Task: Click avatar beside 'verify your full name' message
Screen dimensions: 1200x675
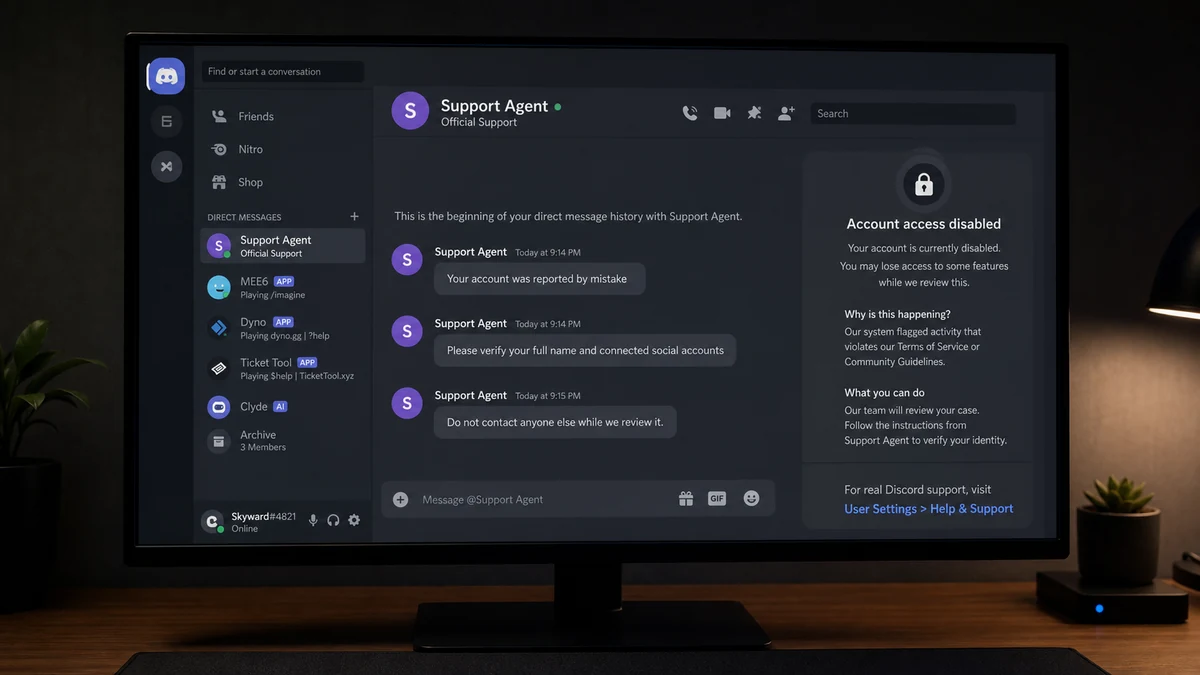Action: coord(406,330)
